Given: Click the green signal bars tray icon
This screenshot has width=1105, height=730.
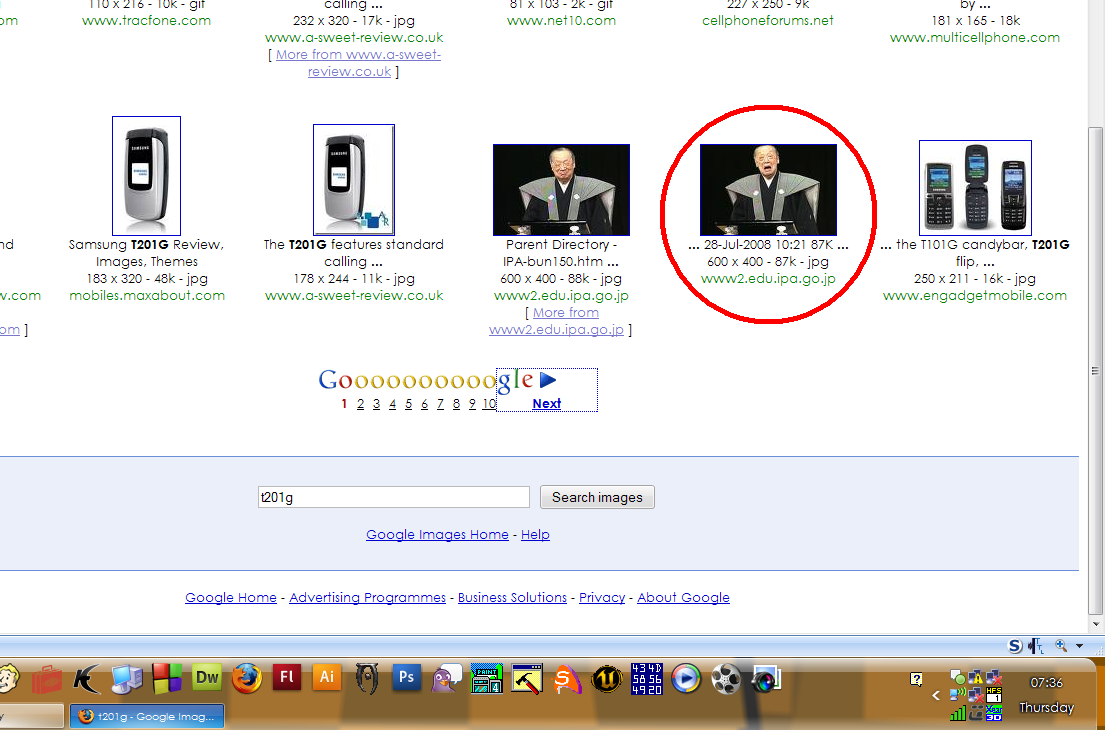Looking at the screenshot, I should point(958,712).
